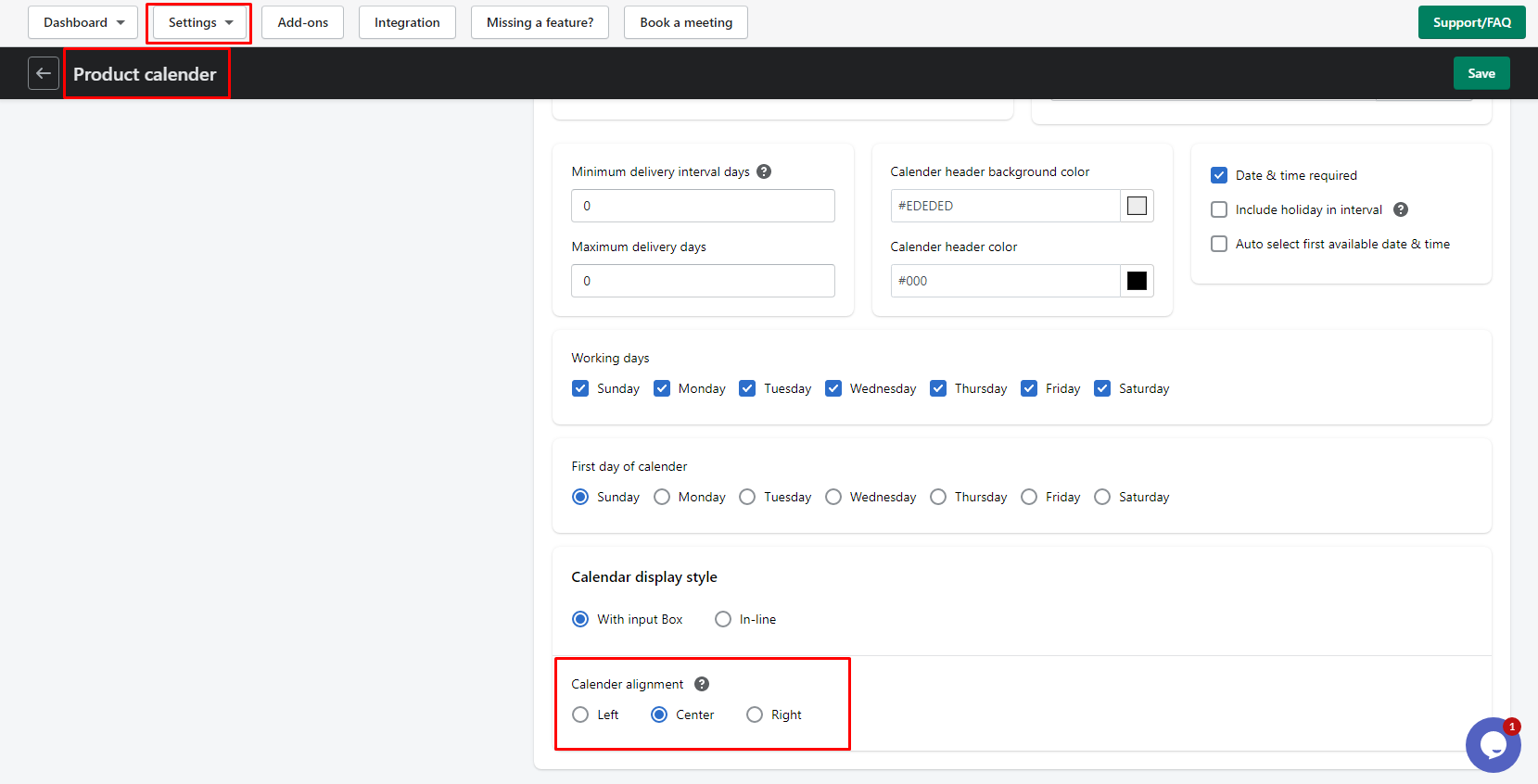This screenshot has height=784, width=1538.
Task: Enable Auto select first available date & time
Action: pos(1219,244)
